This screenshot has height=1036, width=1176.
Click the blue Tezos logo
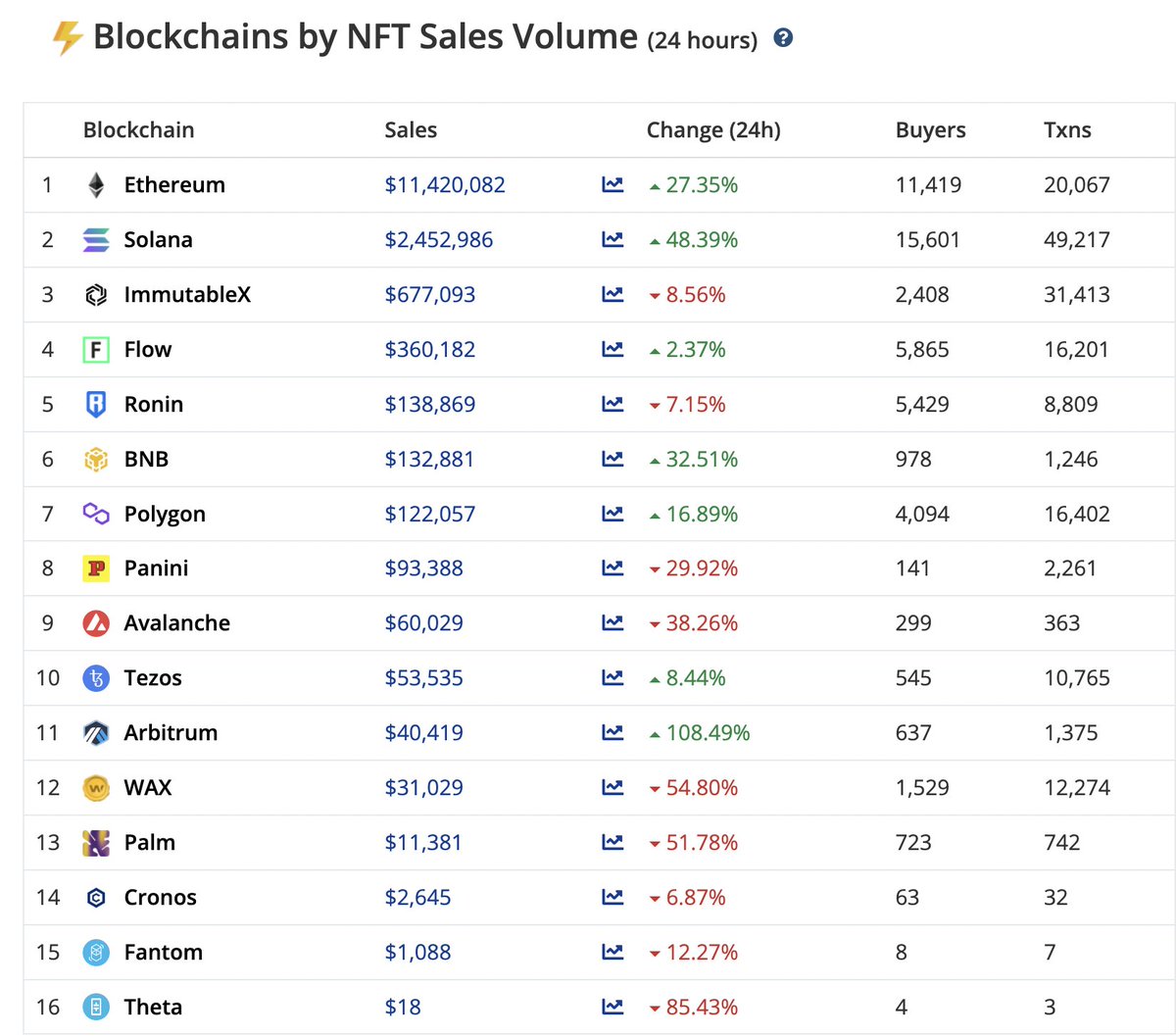(96, 678)
